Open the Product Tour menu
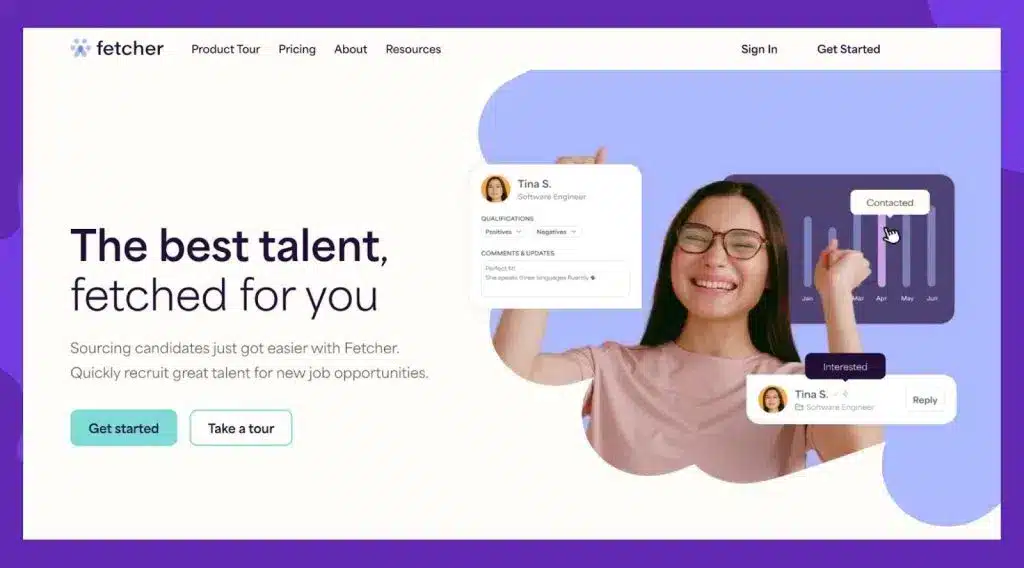The width and height of the screenshot is (1024, 568). click(225, 49)
